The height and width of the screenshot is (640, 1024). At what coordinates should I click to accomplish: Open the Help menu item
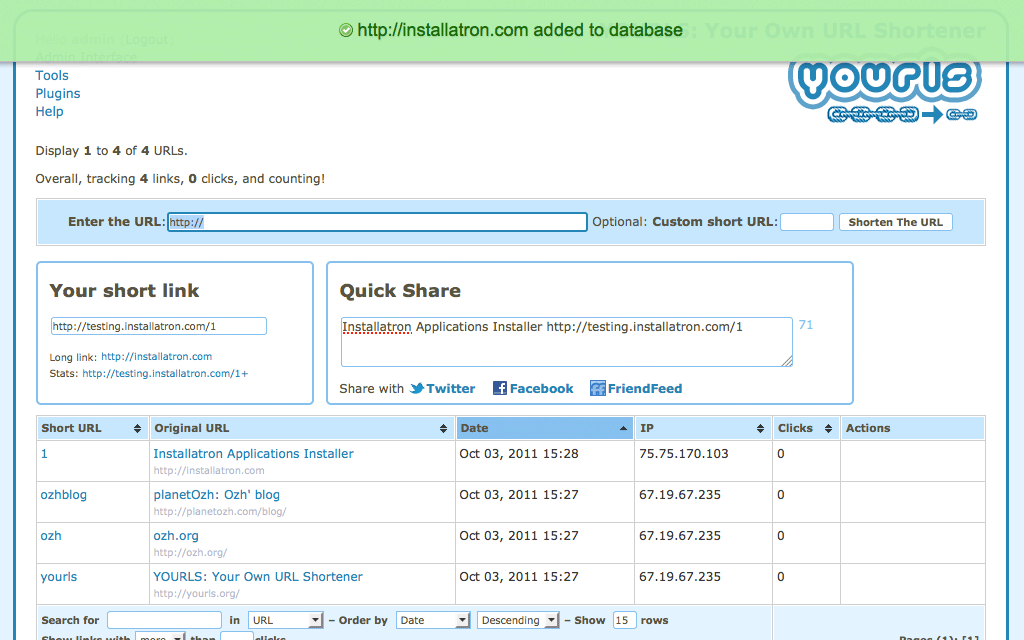(x=49, y=112)
